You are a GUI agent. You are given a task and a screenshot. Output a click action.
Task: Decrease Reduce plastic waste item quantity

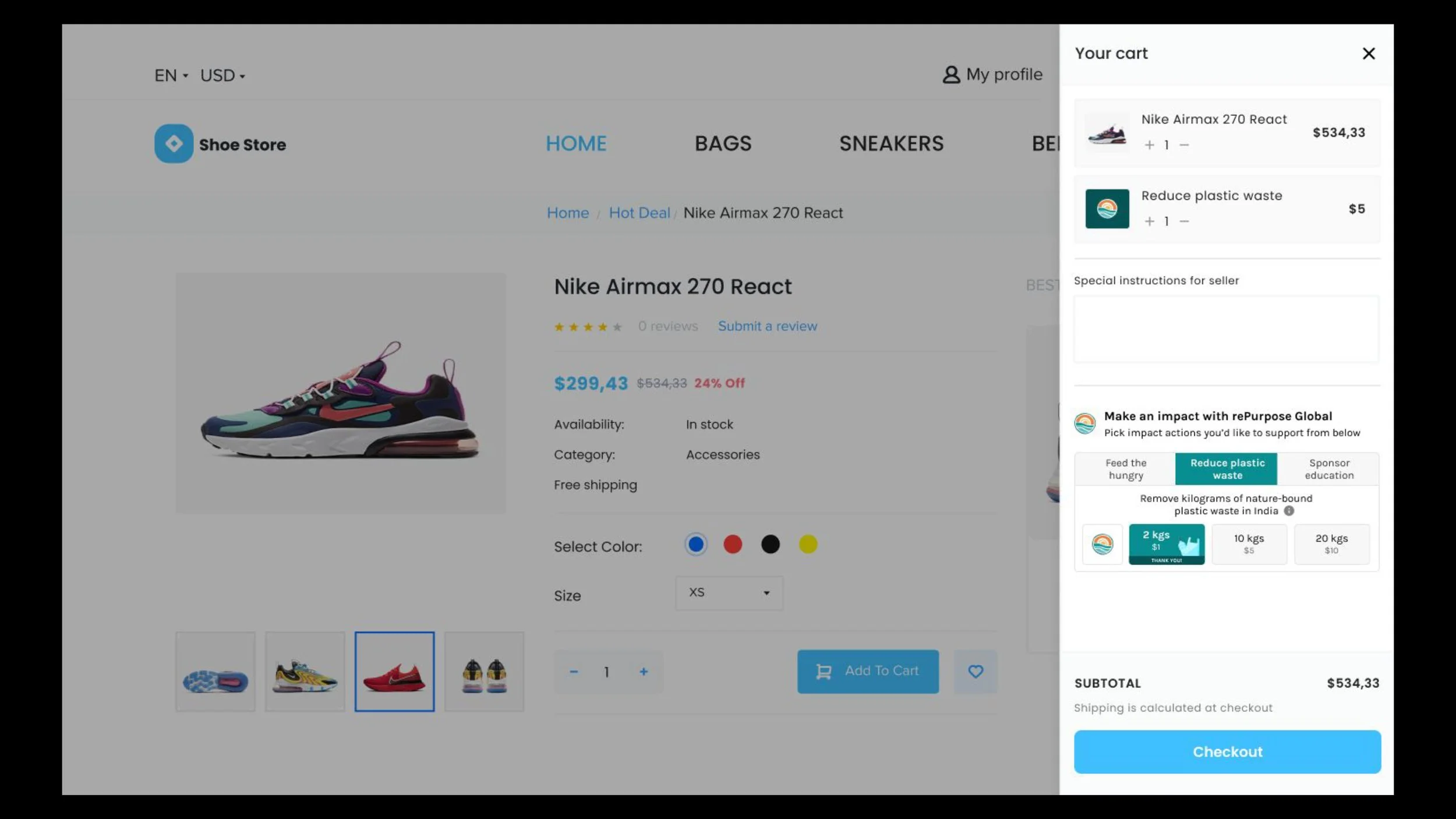click(1184, 221)
